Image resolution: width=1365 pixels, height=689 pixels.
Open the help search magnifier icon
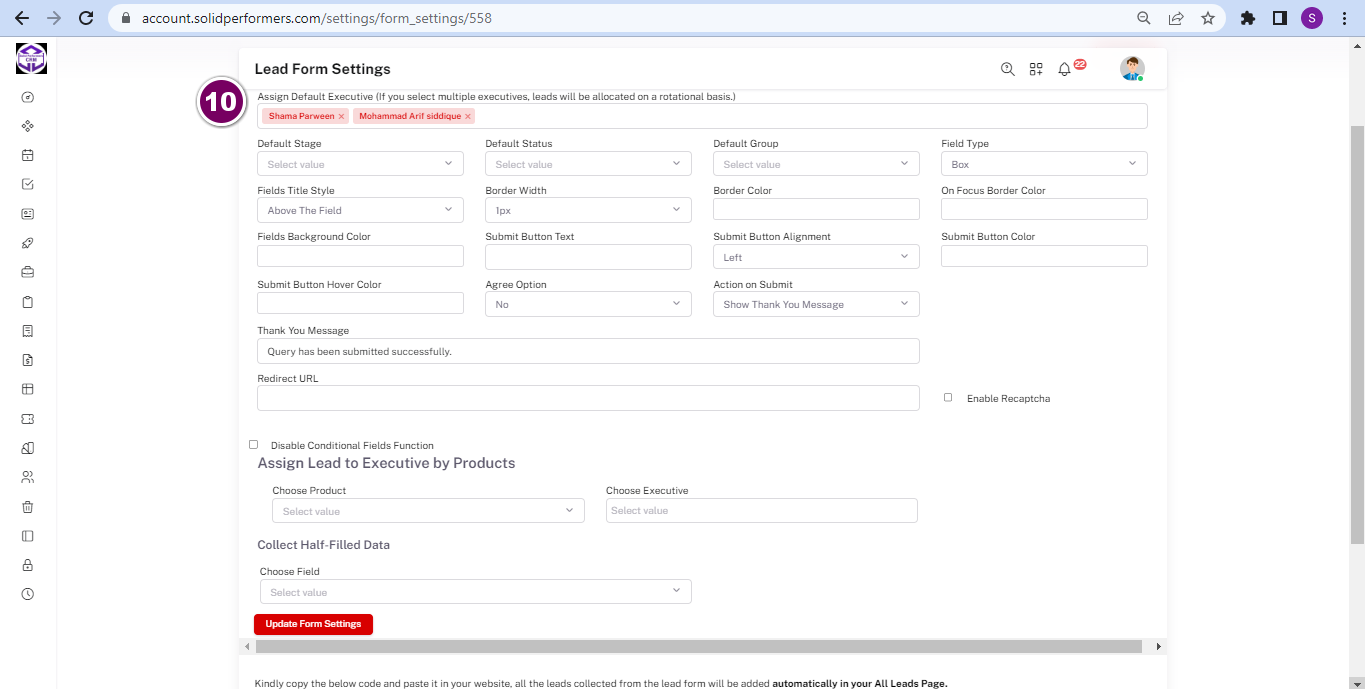pyautogui.click(x=1008, y=69)
